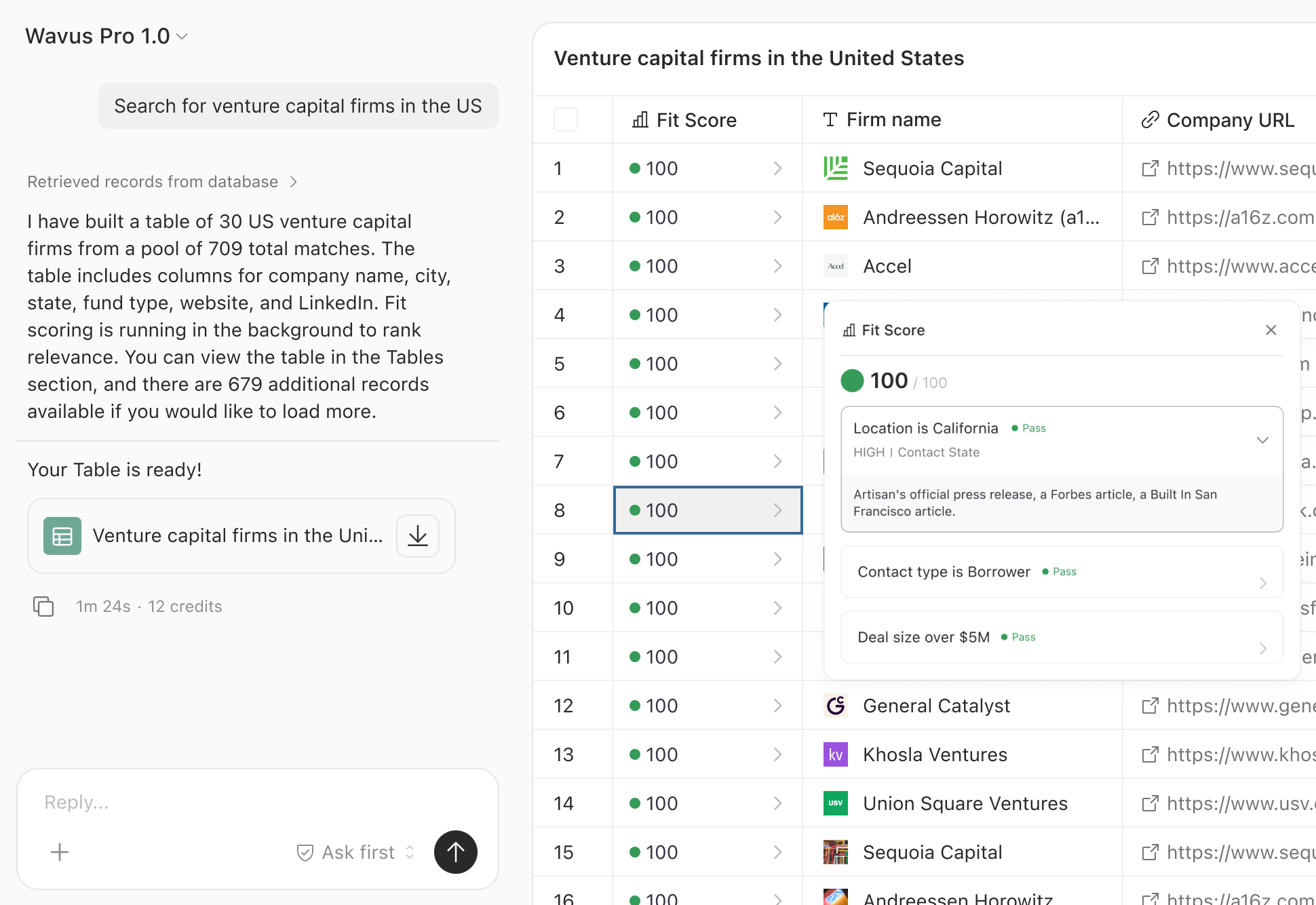Click the text type icon beside Firm name
The height and width of the screenshot is (905, 1316).
pos(830,120)
